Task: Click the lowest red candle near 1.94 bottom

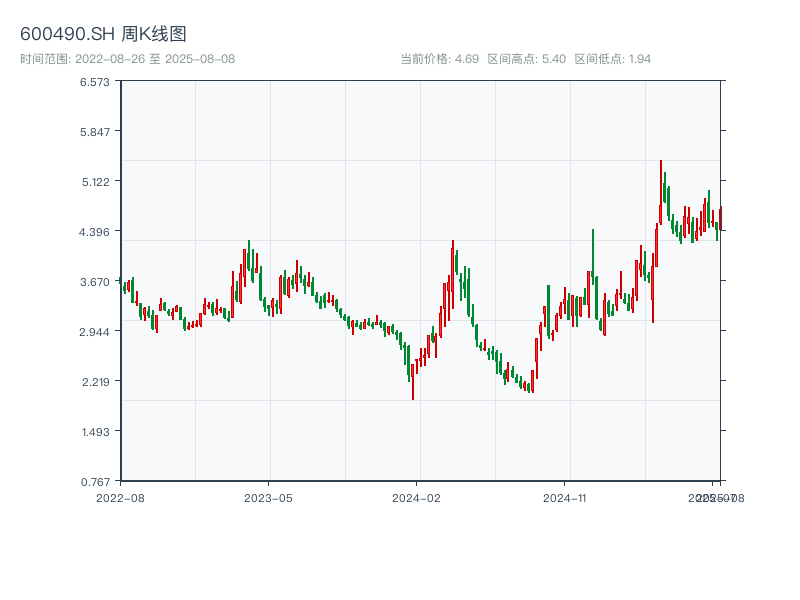Action: tap(413, 382)
